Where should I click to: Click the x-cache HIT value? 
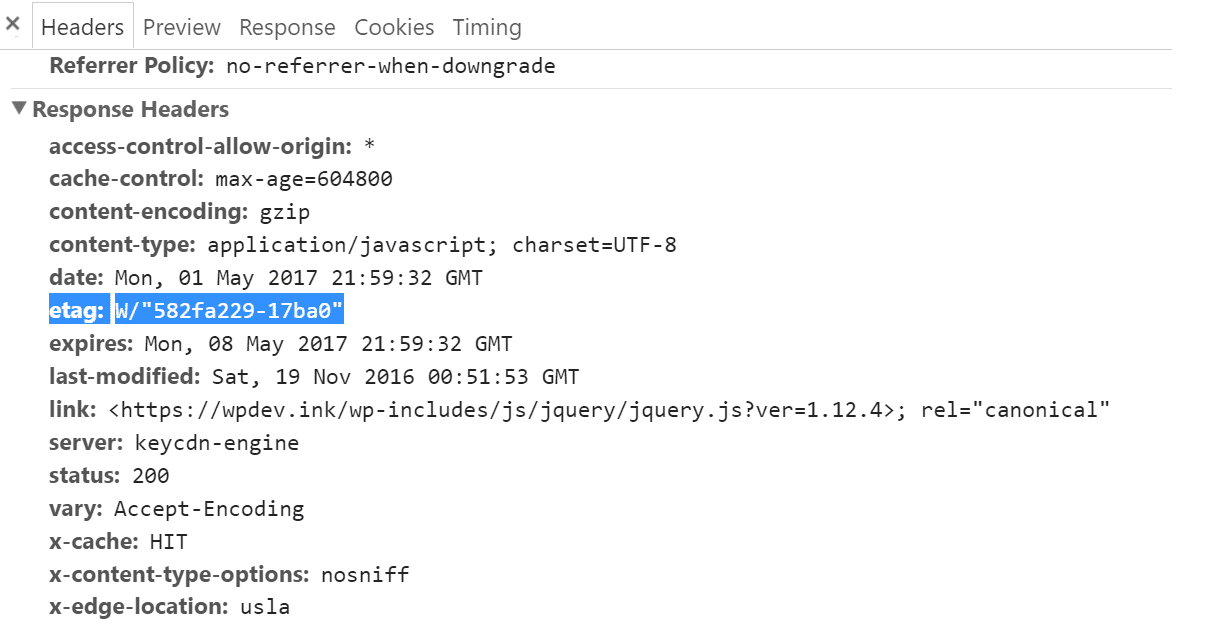(x=168, y=542)
